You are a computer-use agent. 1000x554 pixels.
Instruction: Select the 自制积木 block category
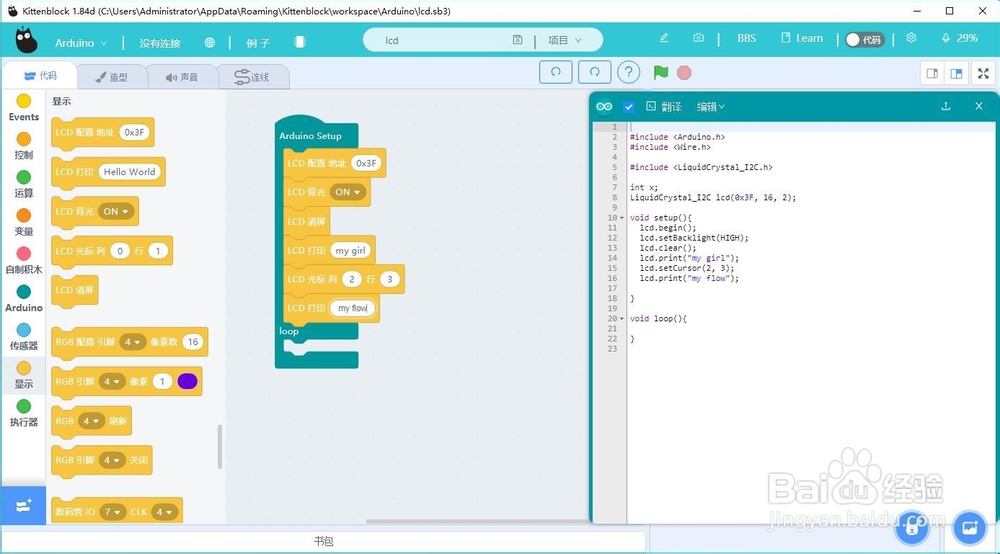pos(24,260)
